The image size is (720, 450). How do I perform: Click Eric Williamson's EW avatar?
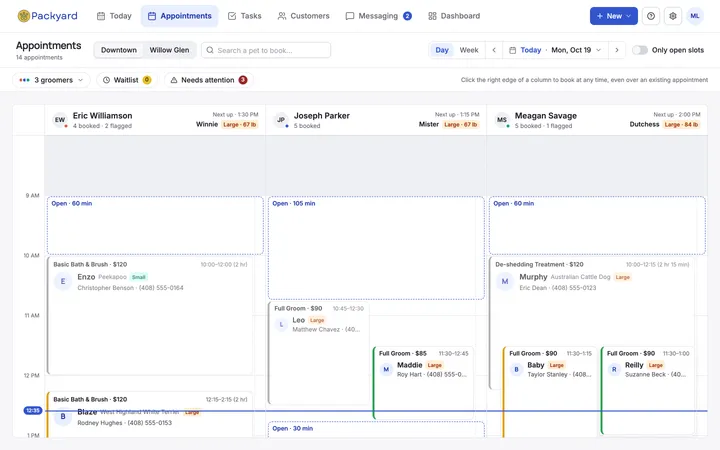click(60, 120)
